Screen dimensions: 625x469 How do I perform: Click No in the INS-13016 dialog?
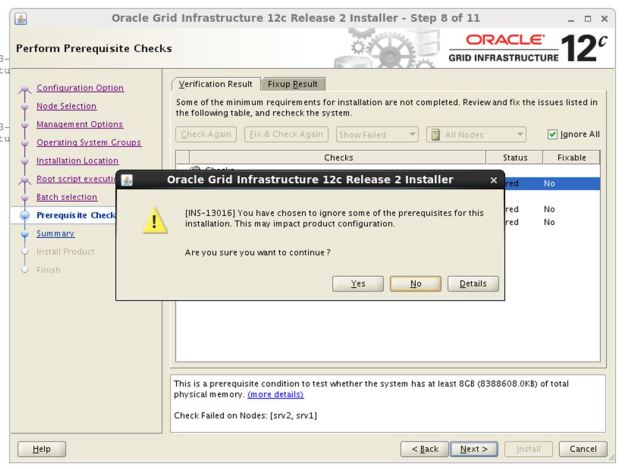(x=416, y=284)
